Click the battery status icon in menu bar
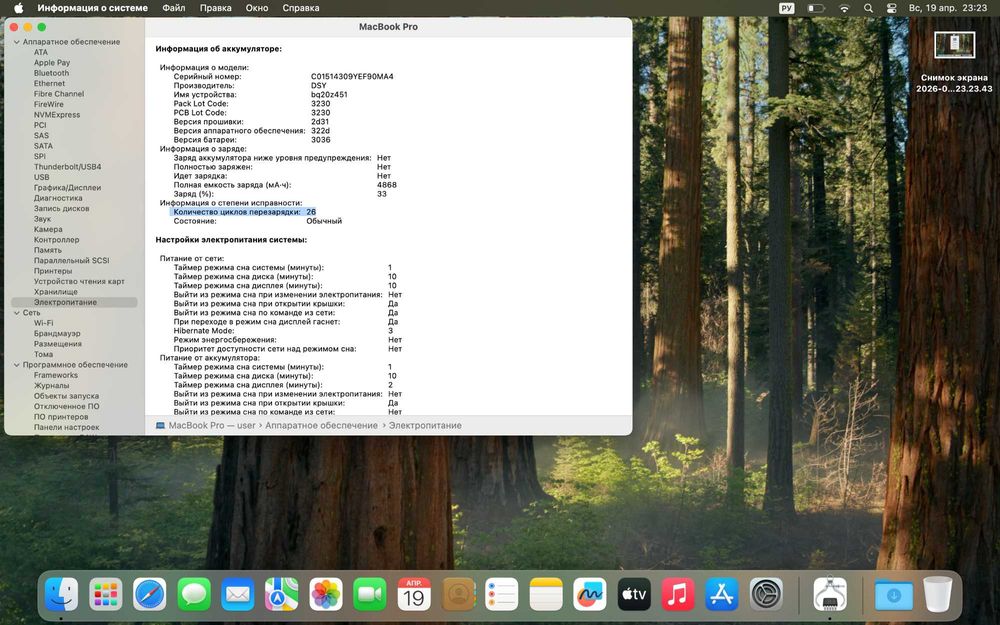This screenshot has width=1000, height=625. [x=816, y=8]
